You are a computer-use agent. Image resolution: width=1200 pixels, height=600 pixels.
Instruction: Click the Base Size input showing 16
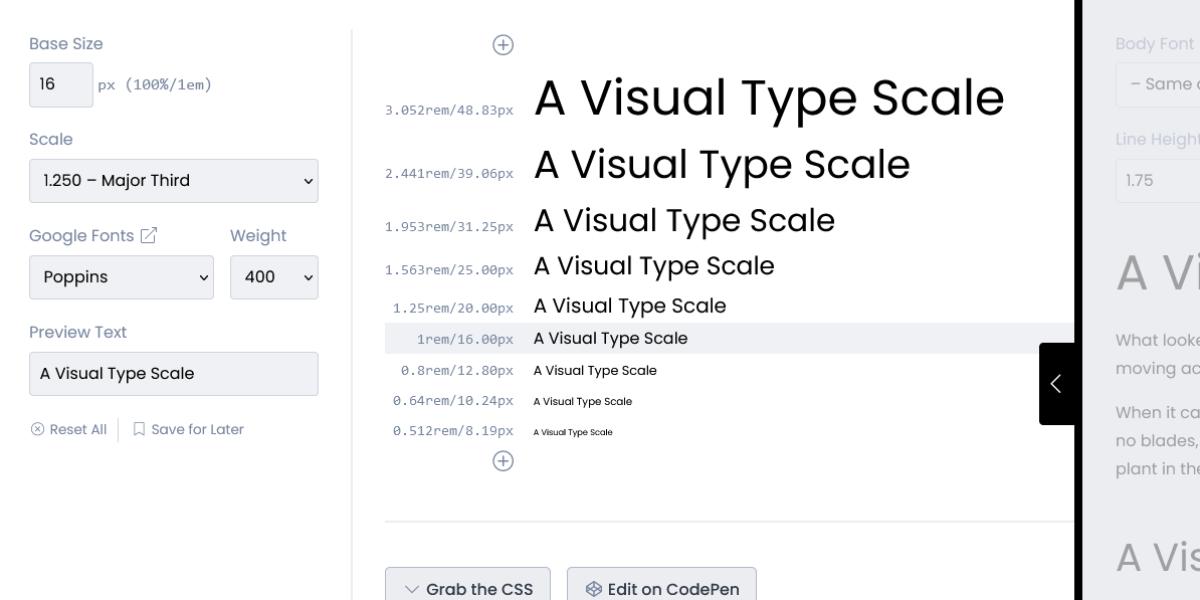pyautogui.click(x=60, y=84)
